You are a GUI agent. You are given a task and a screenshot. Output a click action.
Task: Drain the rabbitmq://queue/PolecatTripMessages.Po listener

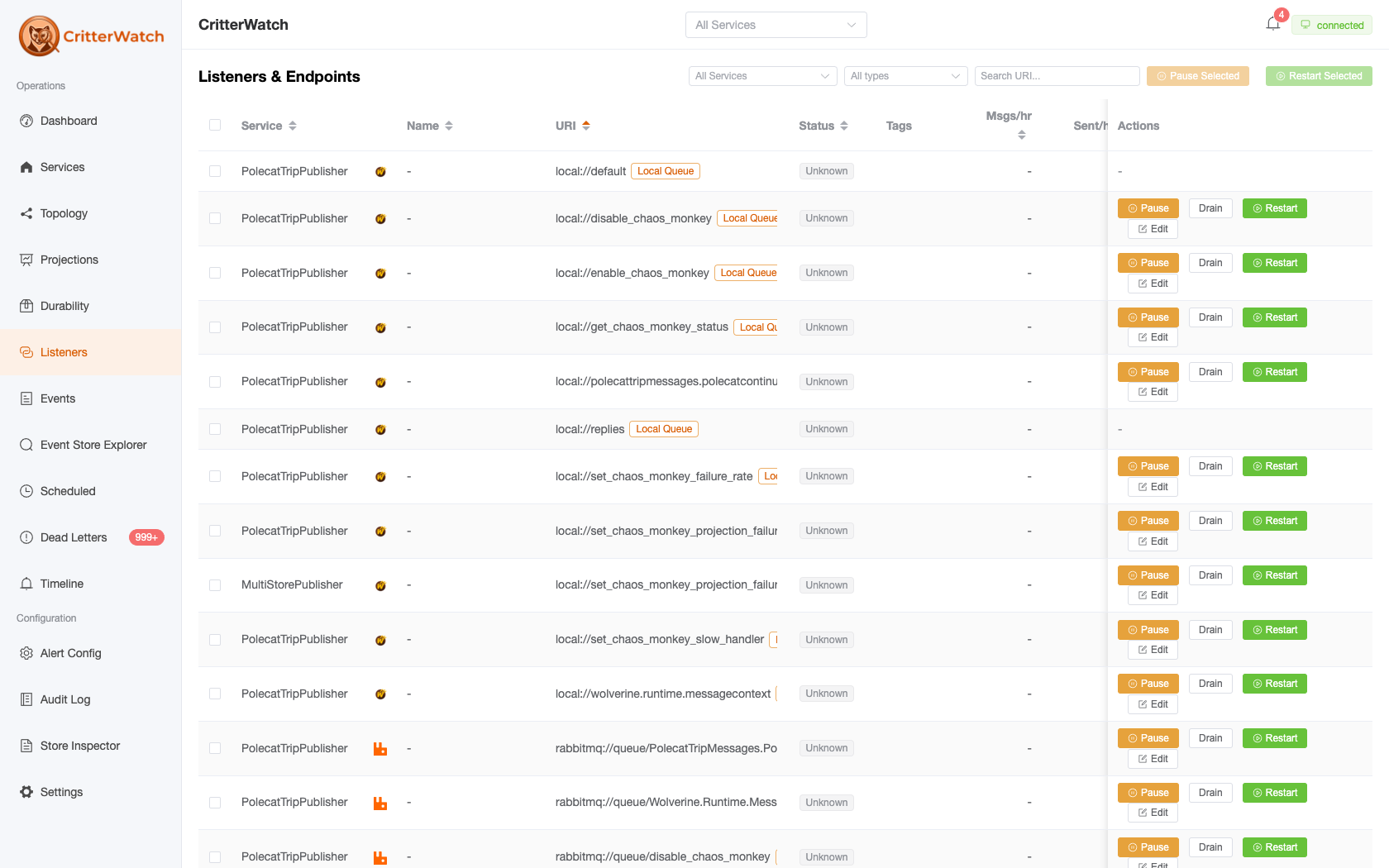click(1210, 738)
